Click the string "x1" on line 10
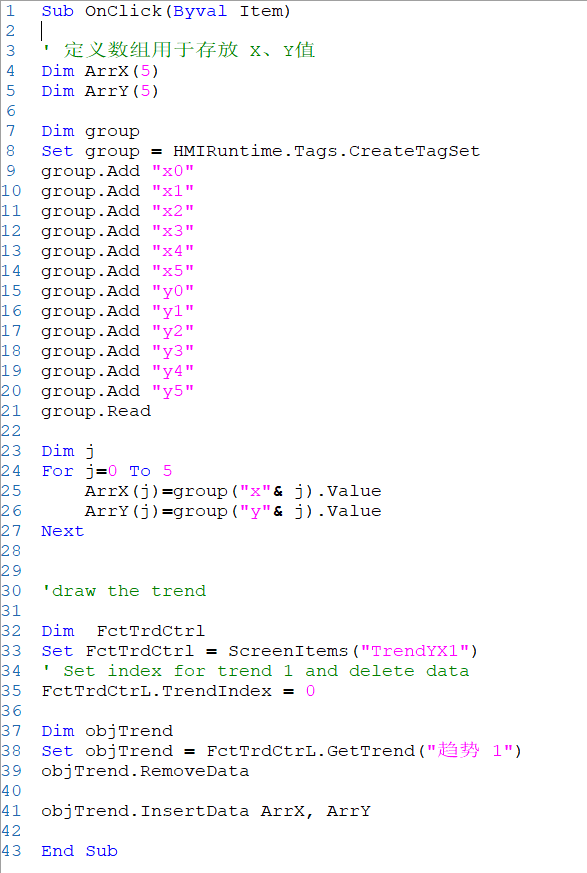Screen dimensions: 587x873 click(x=173, y=191)
